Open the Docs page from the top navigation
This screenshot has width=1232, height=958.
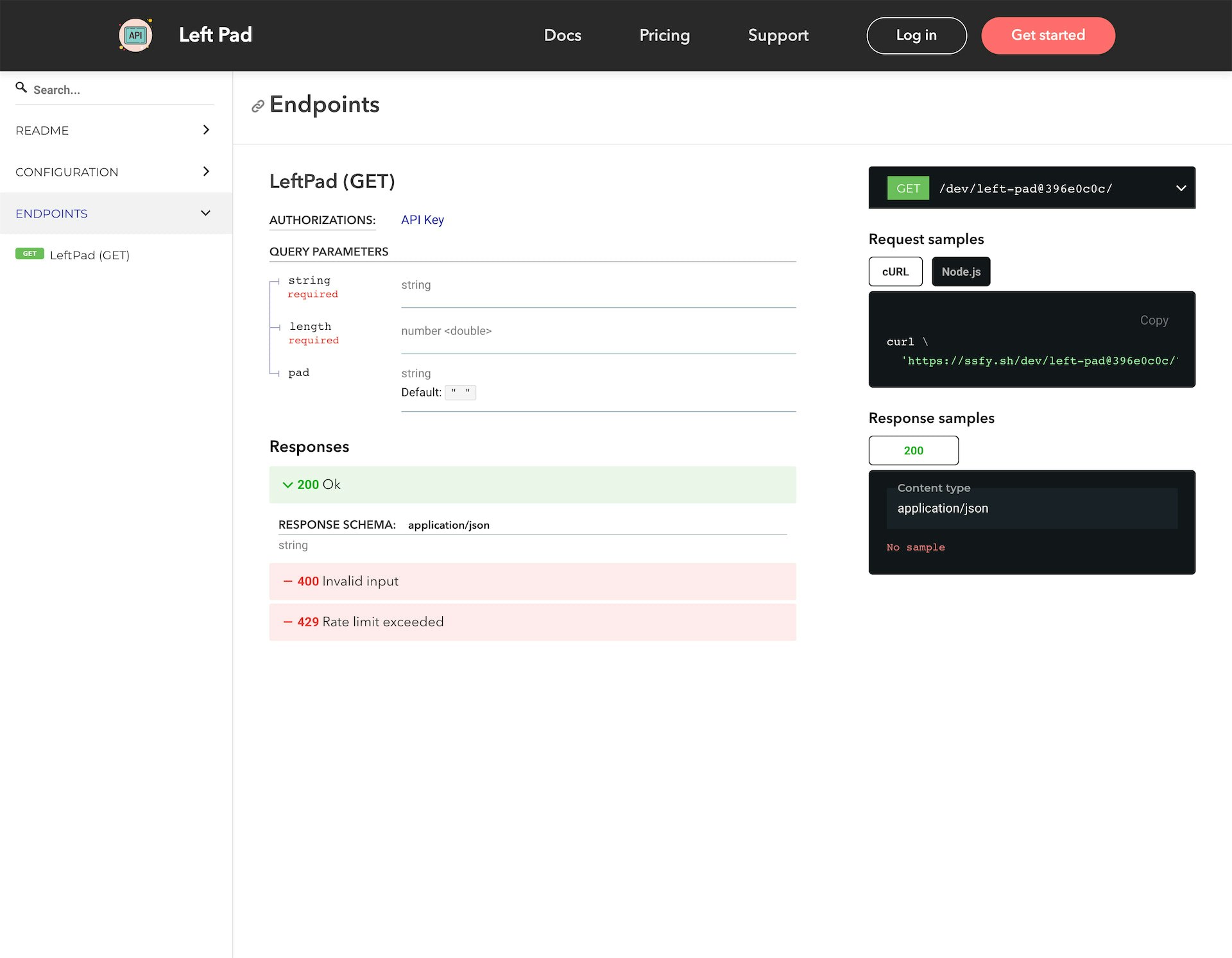click(x=562, y=35)
